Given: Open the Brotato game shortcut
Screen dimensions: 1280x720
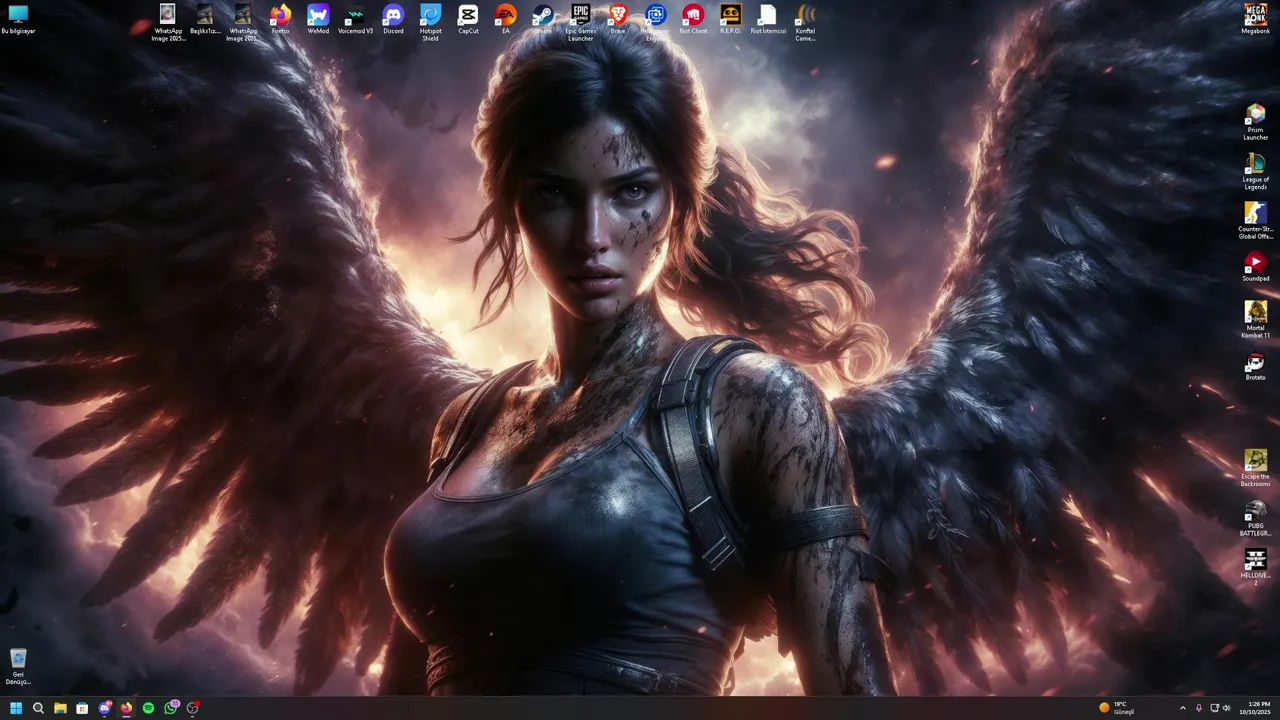Looking at the screenshot, I should (x=1255, y=366).
